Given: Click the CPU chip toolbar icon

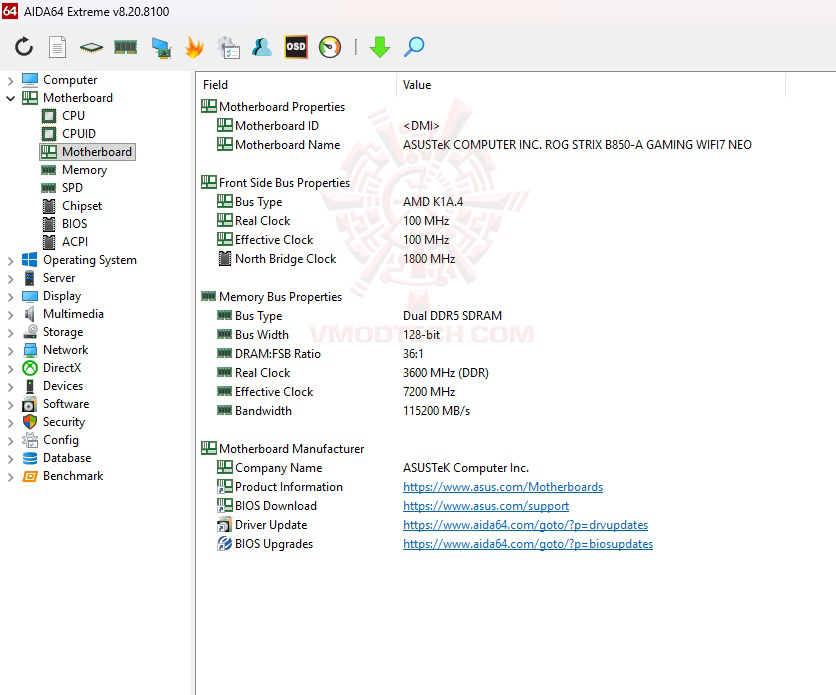Looking at the screenshot, I should pyautogui.click(x=91, y=47).
